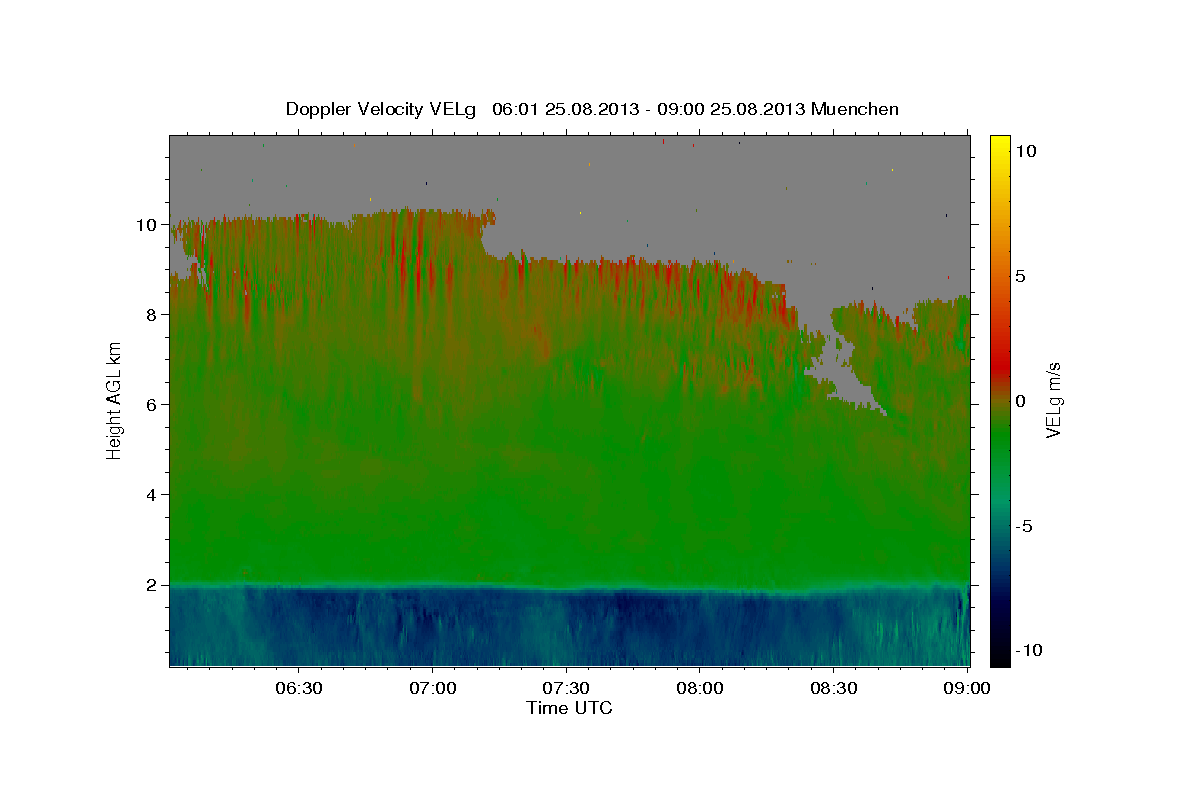Click the 06:30 time tick label
1200x800 pixels.
(298, 689)
